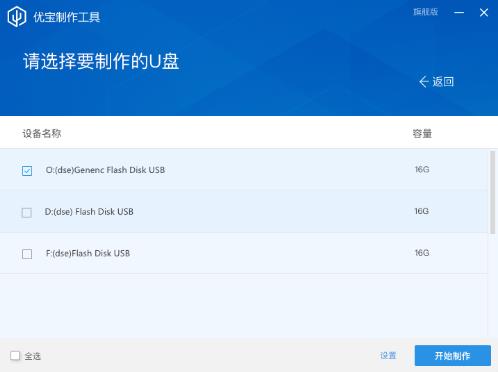The image size is (498, 372).
Task: Click the 16G capacity of D: drive
Action: pyautogui.click(x=422, y=211)
